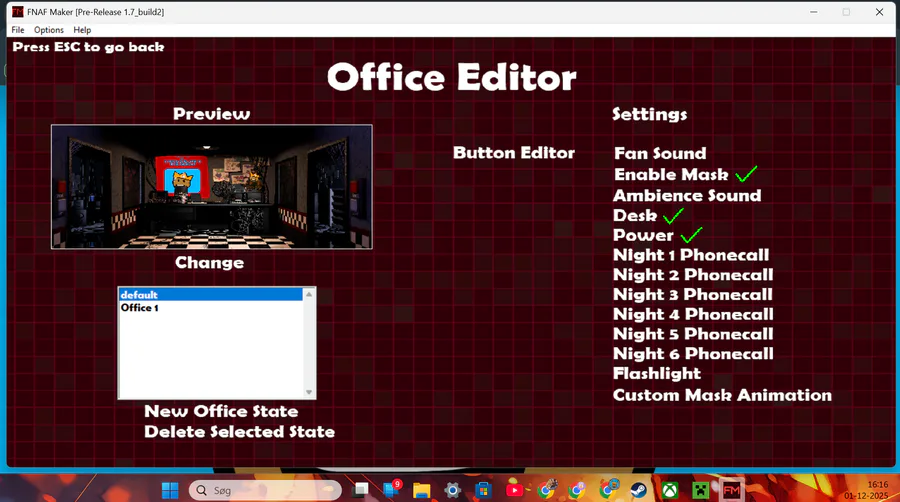Open Task View from taskbar
This screenshot has height=502, width=900.
tap(360, 490)
